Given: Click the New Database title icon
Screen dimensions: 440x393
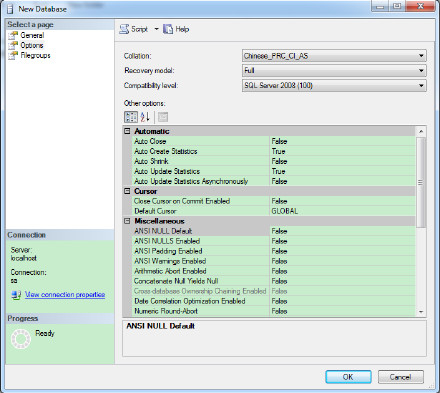Looking at the screenshot, I should click(x=11, y=9).
